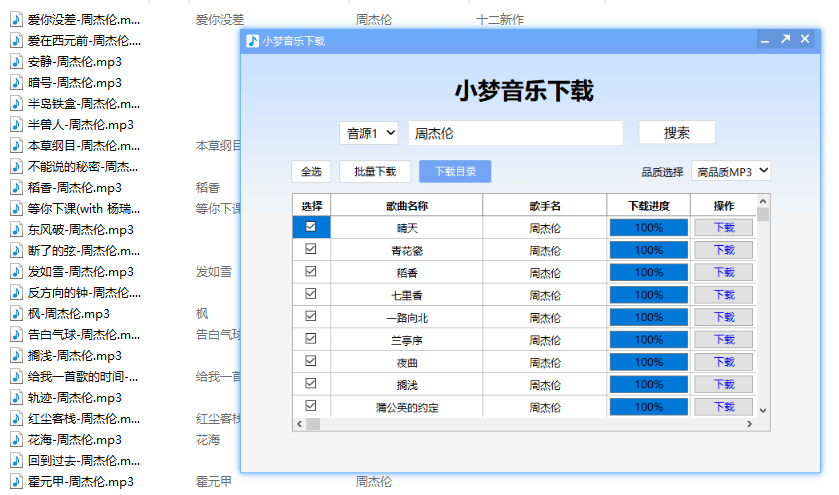Click the 100% progress bar for 夜曲
839x495 pixels.
(648, 362)
